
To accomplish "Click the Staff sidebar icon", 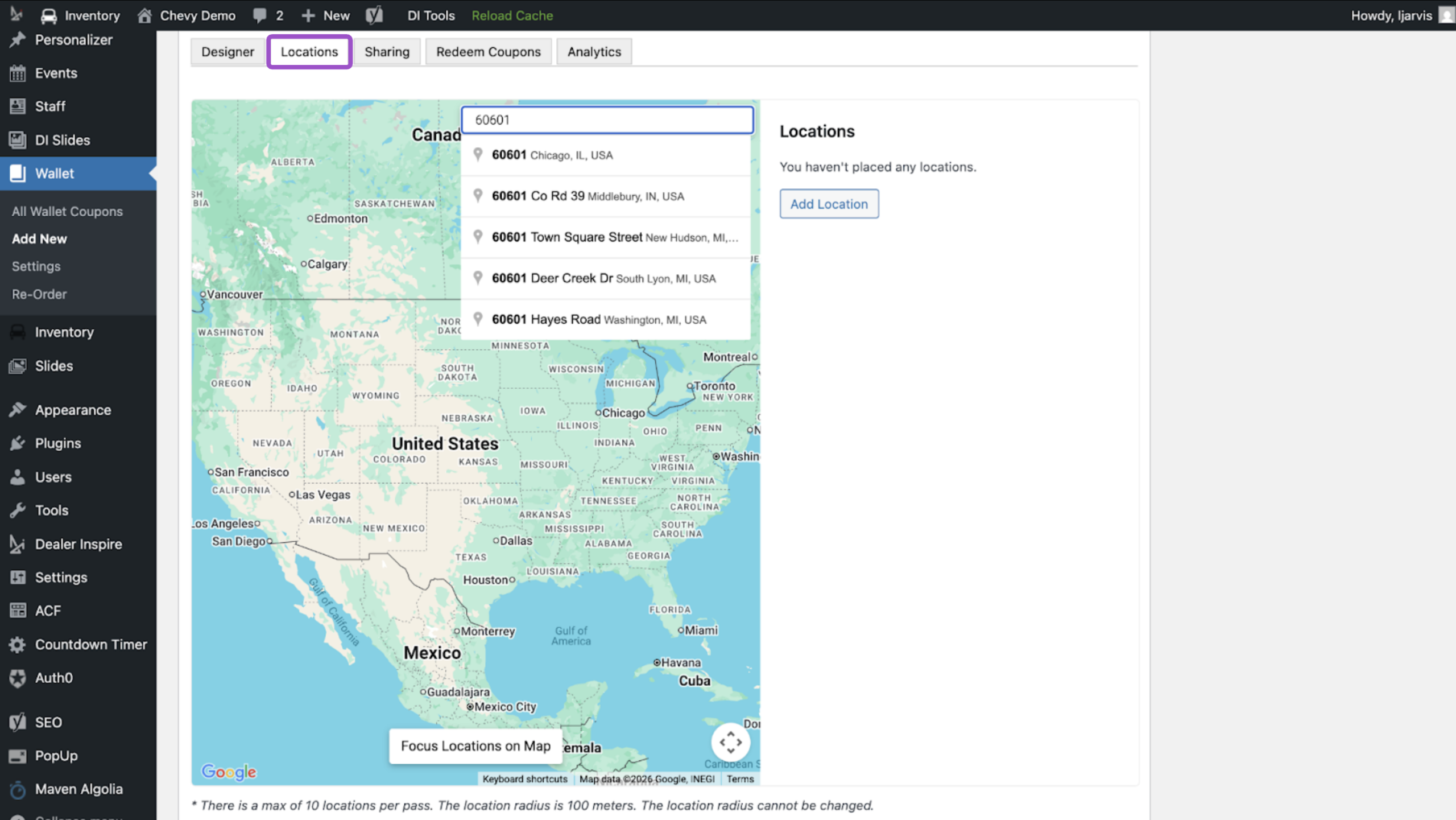I will point(18,106).
